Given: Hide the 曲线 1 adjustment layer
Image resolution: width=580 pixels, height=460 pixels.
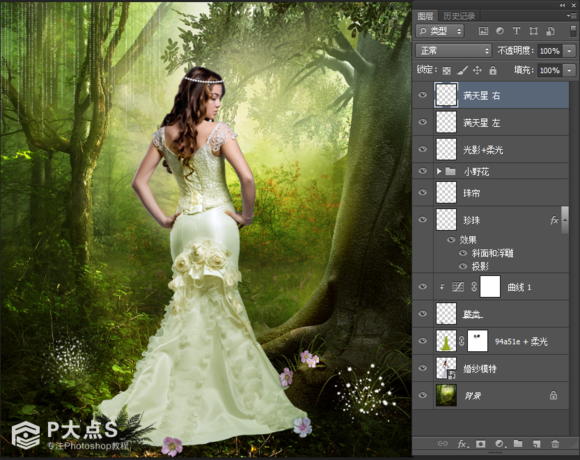Looking at the screenshot, I should [422, 287].
